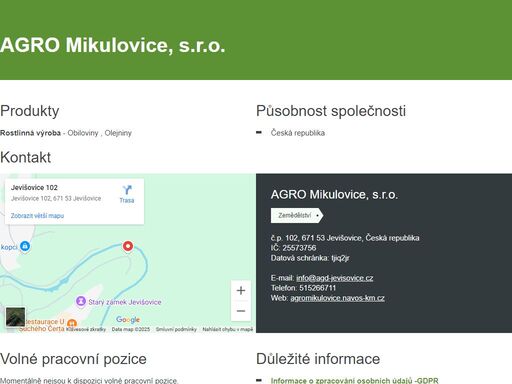This screenshot has height=384, width=512.
Task: Open Zobrazit větší mapu link
Action: coord(37,216)
